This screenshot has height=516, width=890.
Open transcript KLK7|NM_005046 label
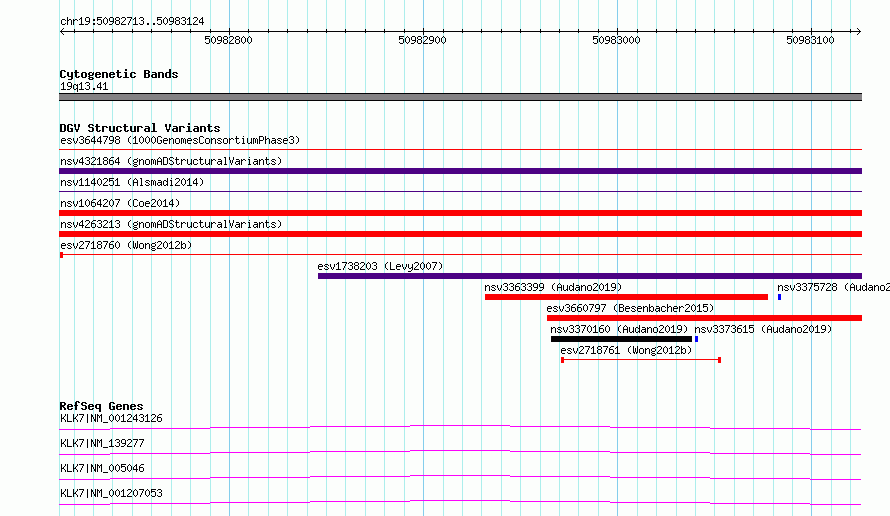(x=102, y=468)
